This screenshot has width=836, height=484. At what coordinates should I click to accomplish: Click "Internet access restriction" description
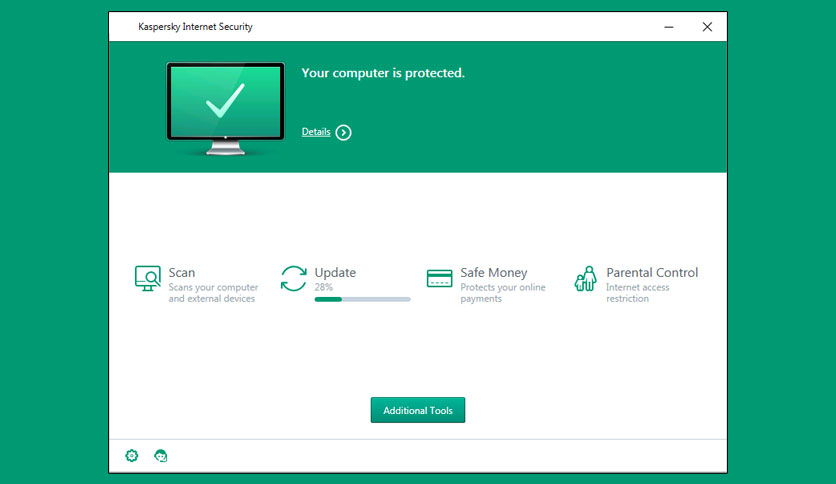point(638,293)
